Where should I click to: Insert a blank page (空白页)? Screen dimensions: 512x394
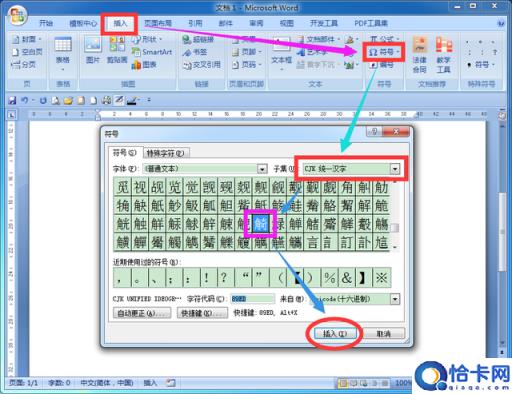coord(27,52)
